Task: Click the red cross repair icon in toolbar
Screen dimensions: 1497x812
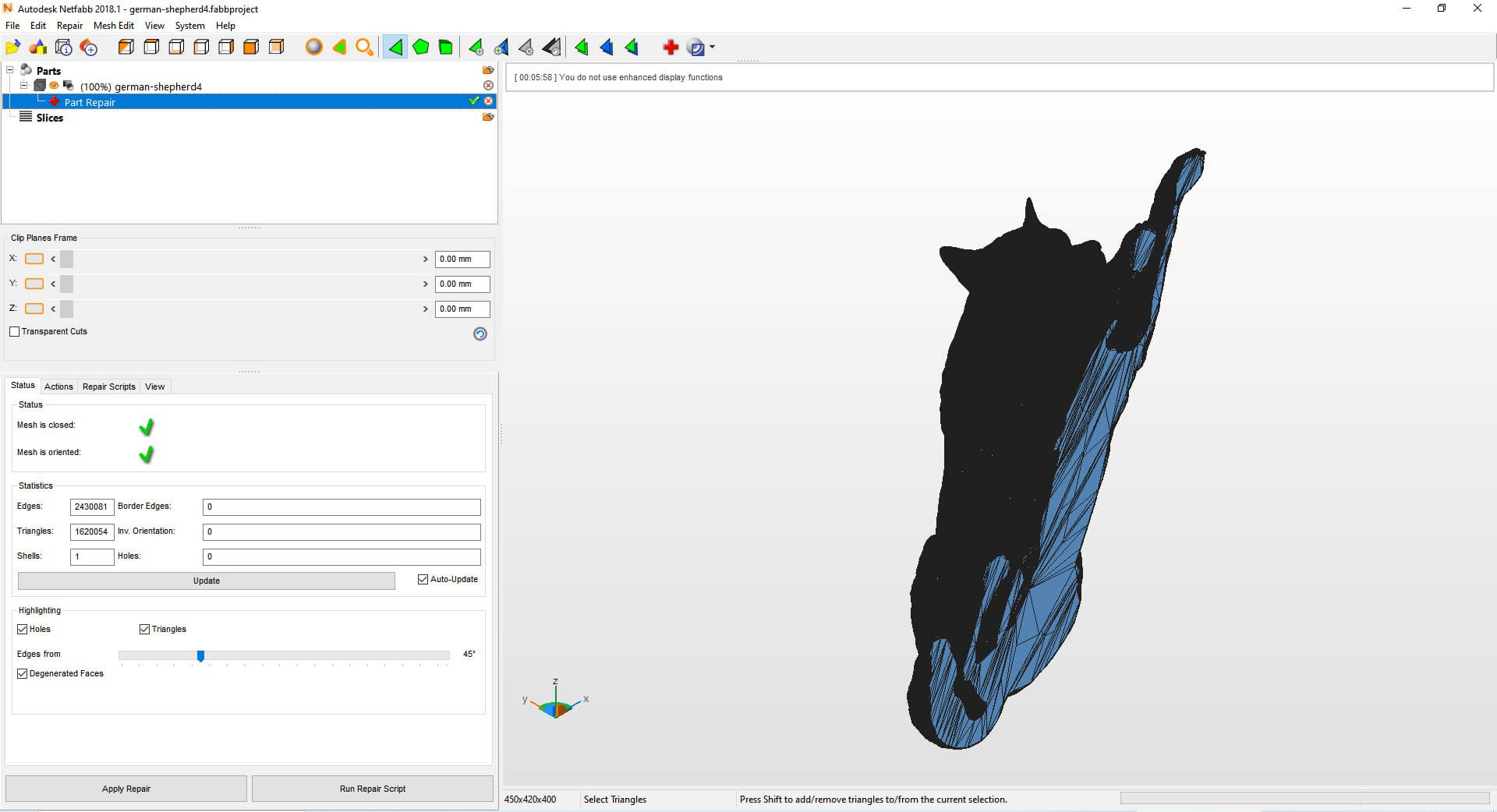Action: point(670,48)
